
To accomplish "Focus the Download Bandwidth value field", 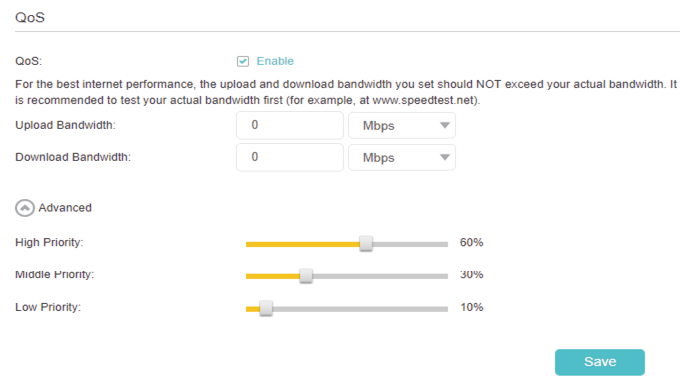I will point(290,157).
